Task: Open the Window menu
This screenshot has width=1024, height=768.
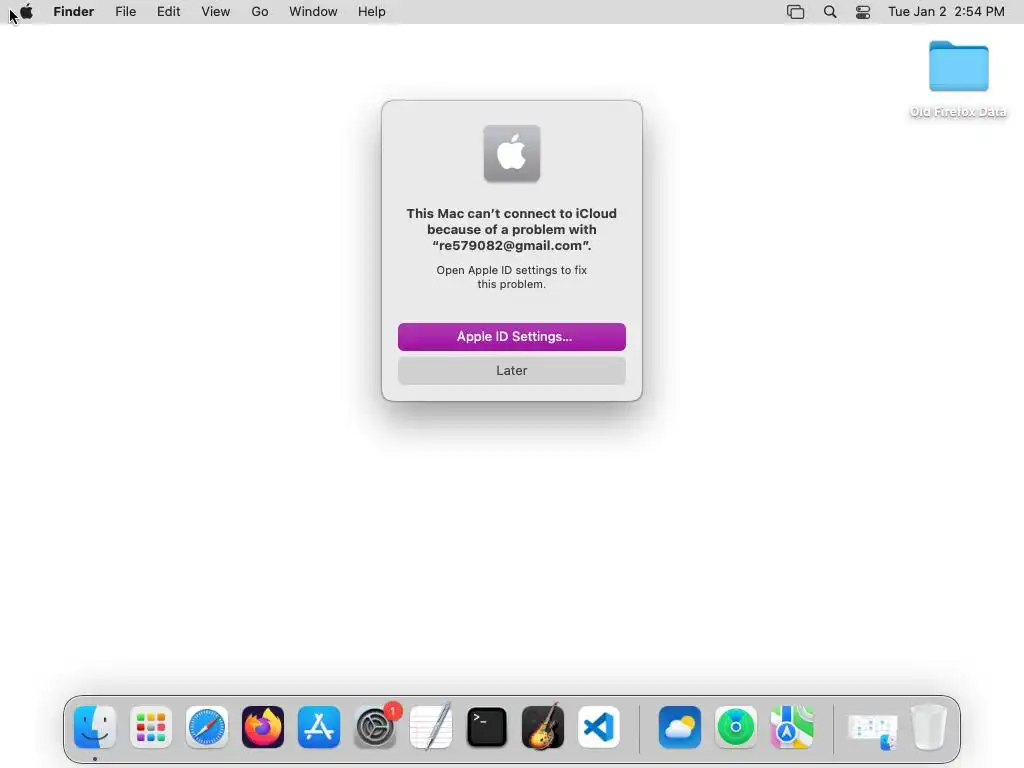Action: [313, 12]
